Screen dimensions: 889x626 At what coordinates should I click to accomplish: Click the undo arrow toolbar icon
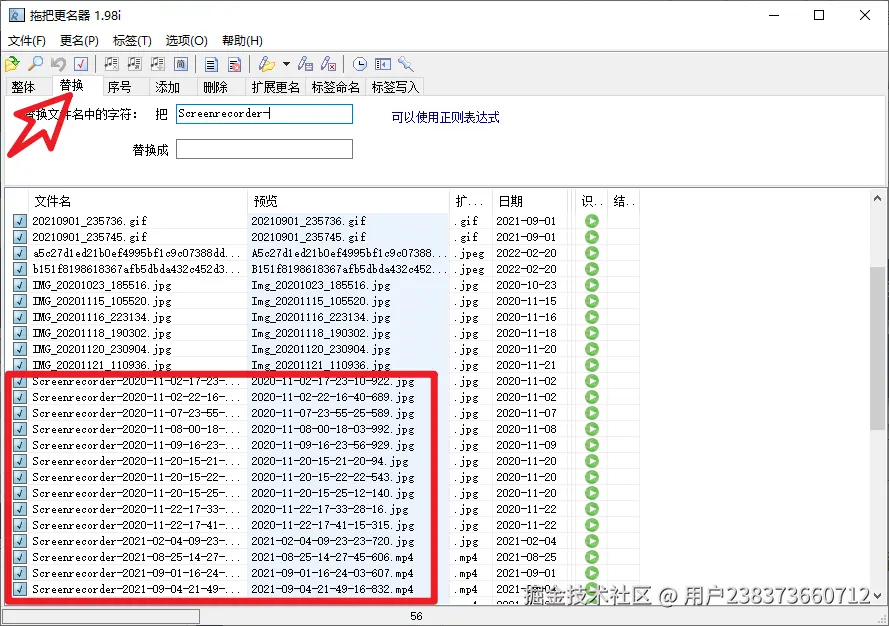point(58,64)
